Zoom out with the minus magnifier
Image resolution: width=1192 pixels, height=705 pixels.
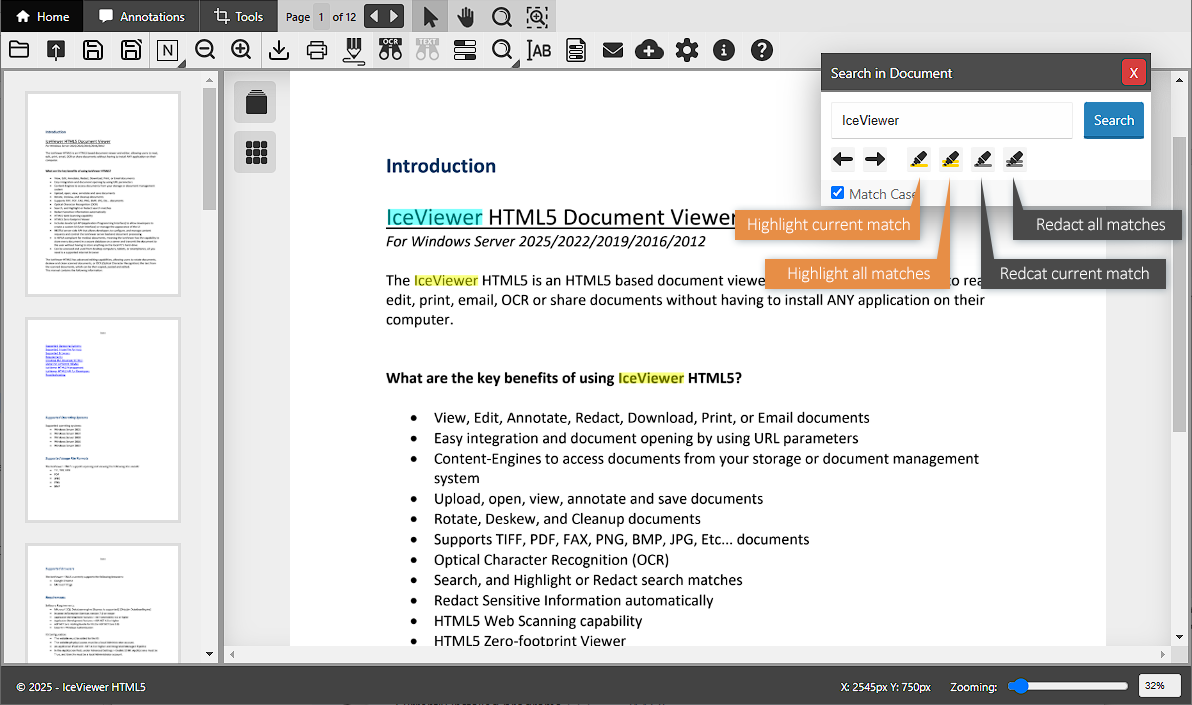[204, 50]
